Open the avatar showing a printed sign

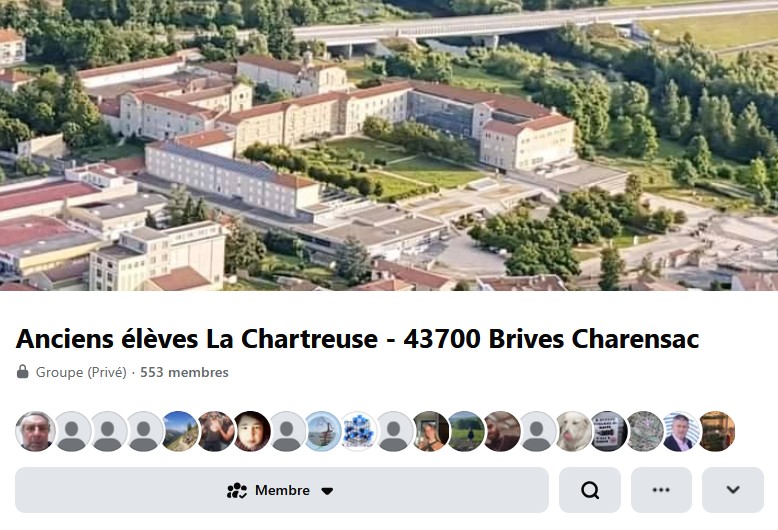coord(609,431)
